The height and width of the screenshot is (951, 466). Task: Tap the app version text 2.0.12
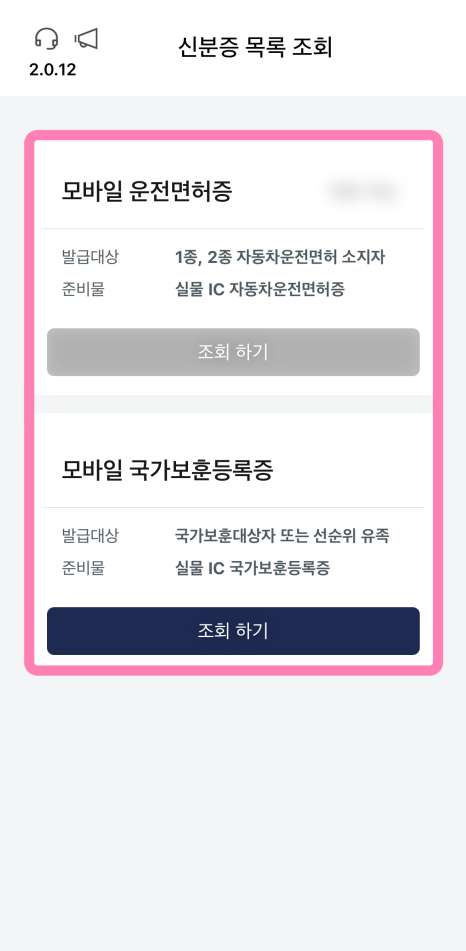tap(53, 70)
